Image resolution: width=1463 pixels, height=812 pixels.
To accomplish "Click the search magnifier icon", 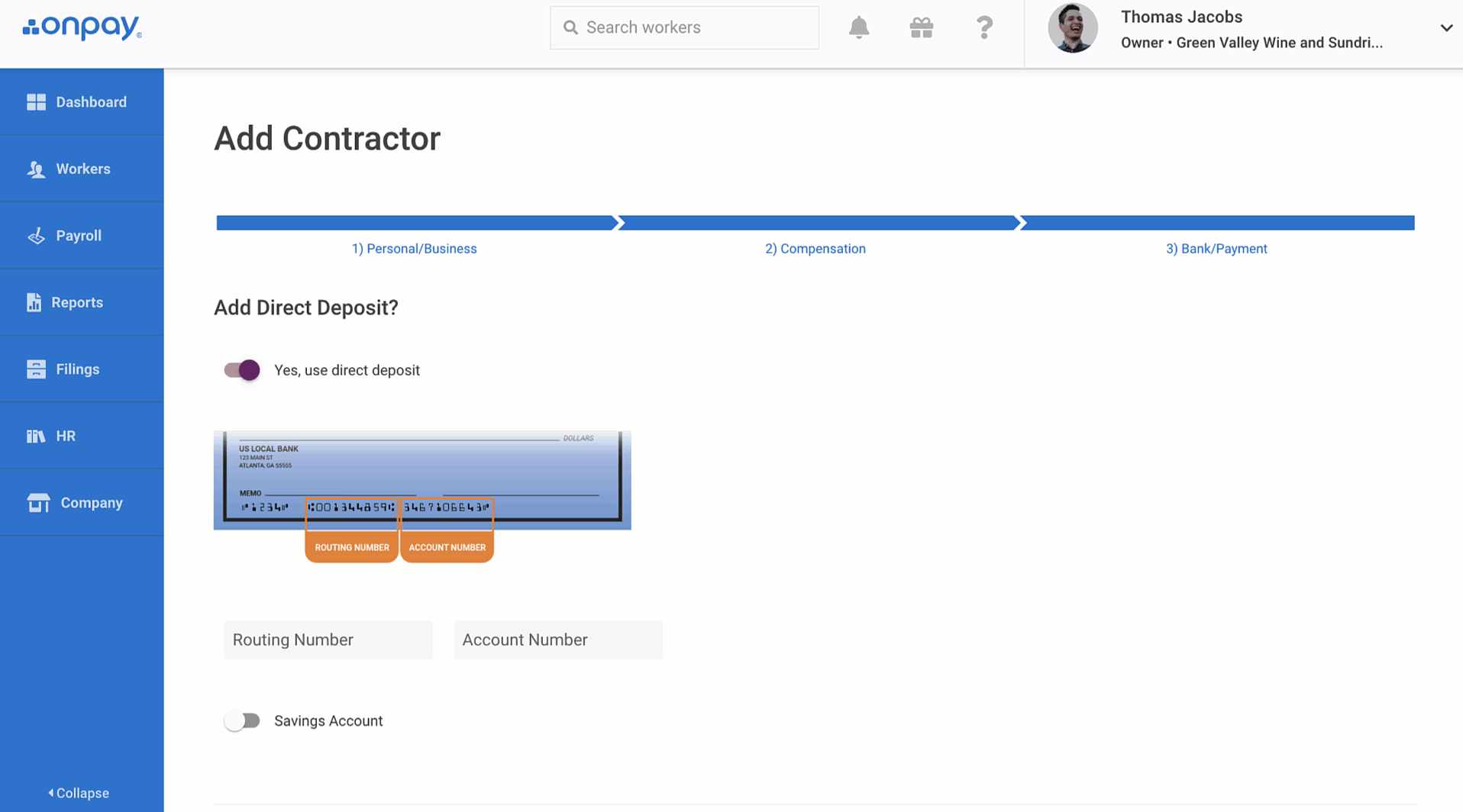I will click(x=570, y=27).
